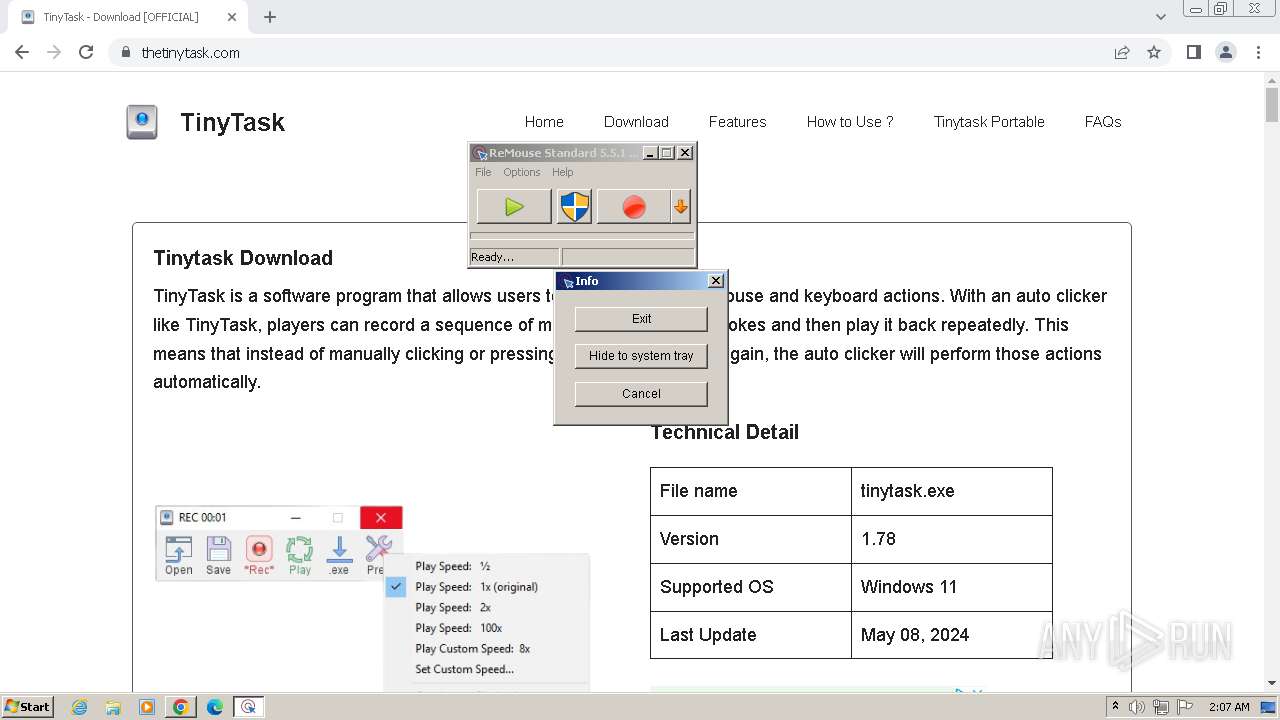Minimize the ReMouse Standard window

(x=650, y=153)
